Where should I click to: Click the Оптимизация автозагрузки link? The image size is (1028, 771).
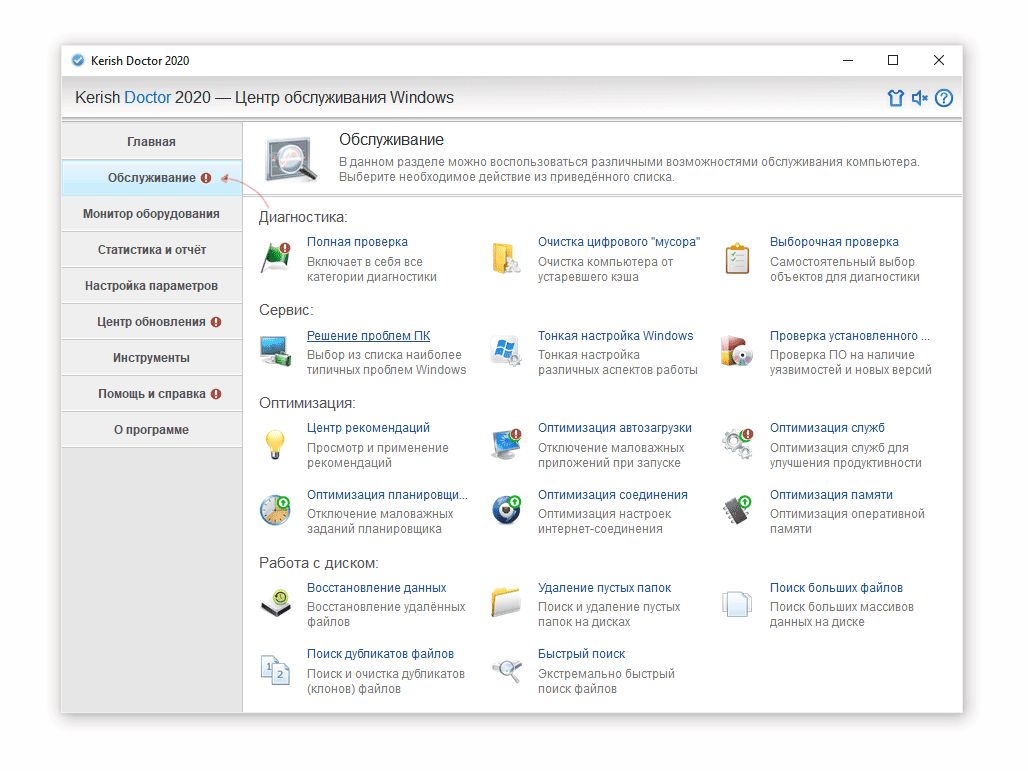pyautogui.click(x=615, y=428)
